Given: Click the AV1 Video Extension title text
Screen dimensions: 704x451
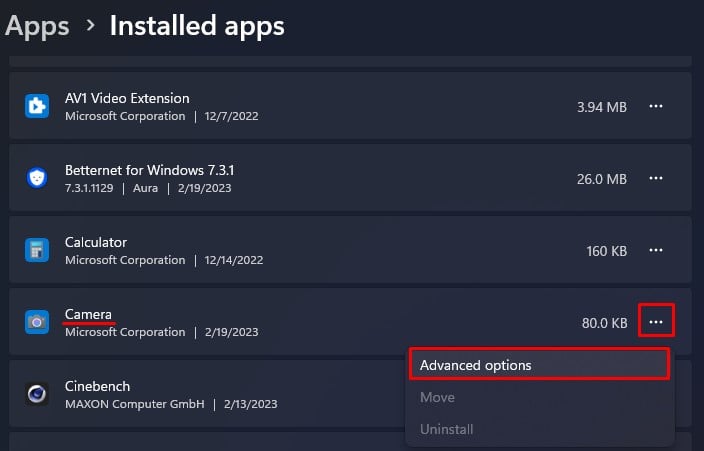Looking at the screenshot, I should pyautogui.click(x=127, y=98).
